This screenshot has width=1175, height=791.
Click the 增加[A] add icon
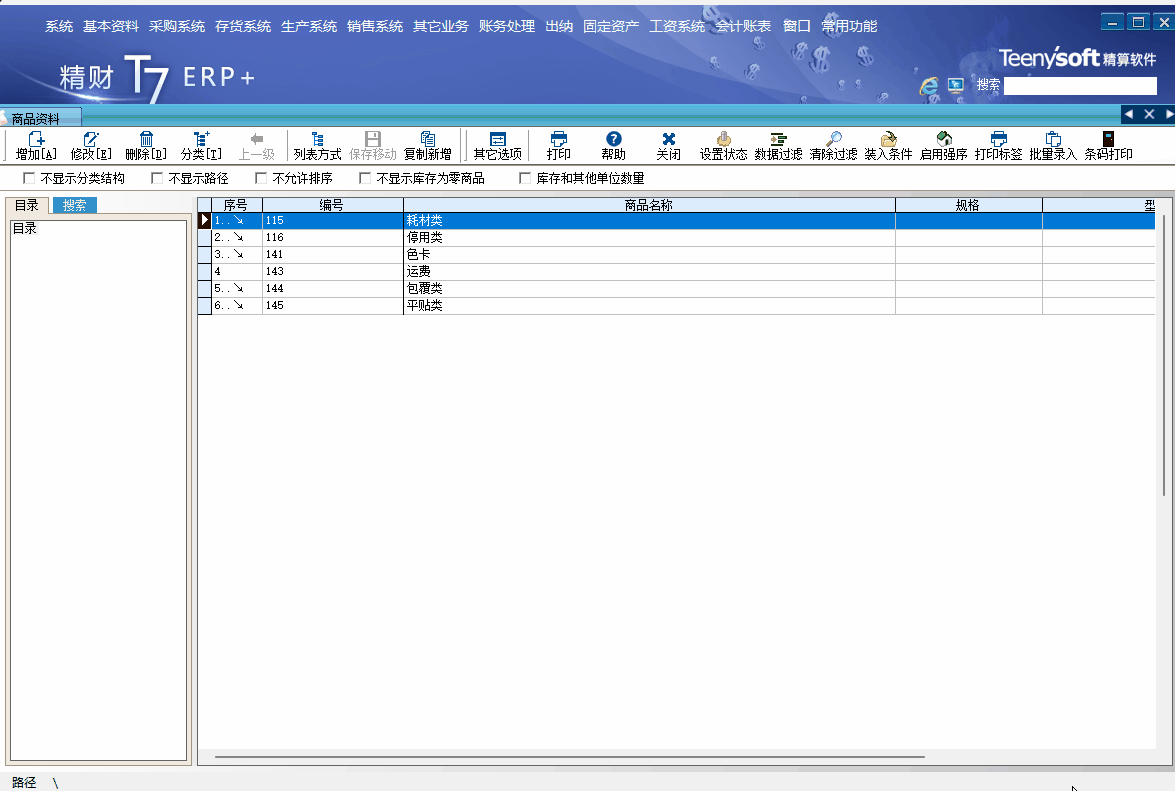pos(36,139)
